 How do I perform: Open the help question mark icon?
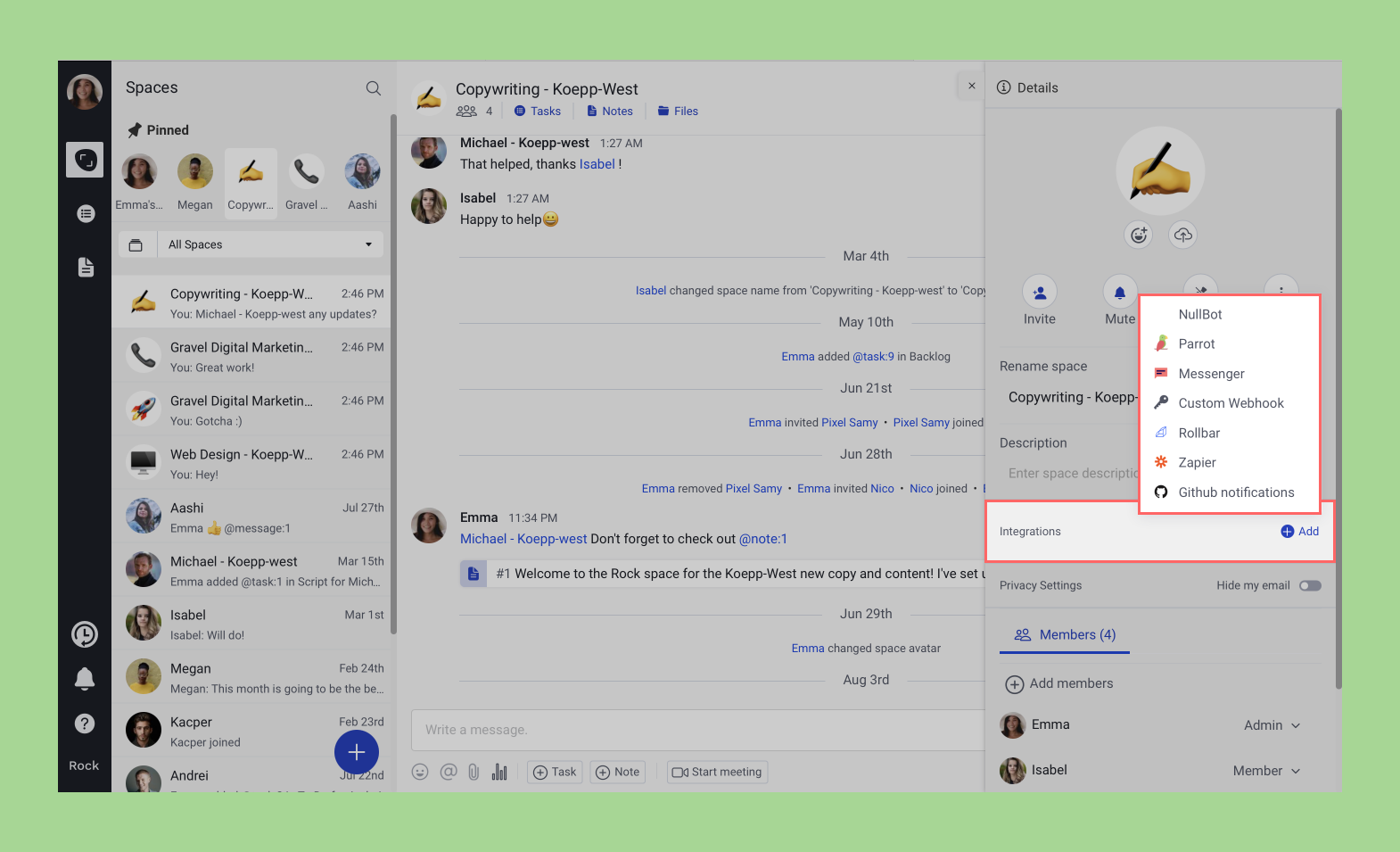click(x=85, y=724)
